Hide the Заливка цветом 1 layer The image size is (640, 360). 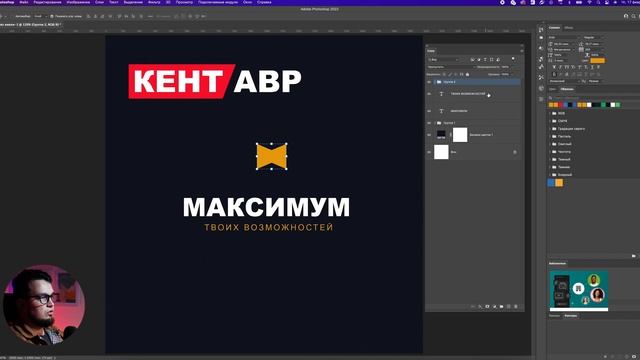point(429,135)
